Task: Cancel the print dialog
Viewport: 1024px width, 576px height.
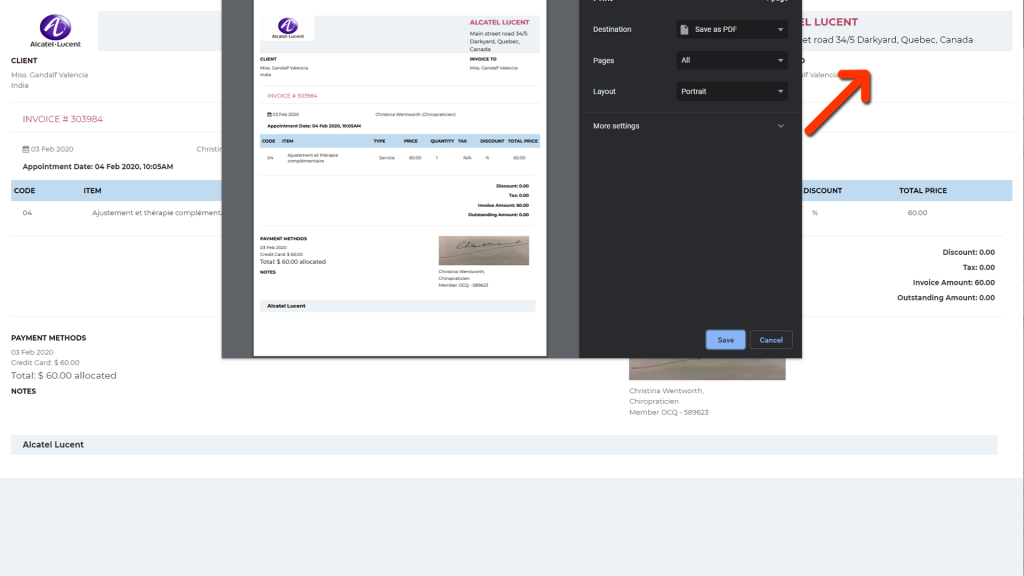Action: pyautogui.click(x=771, y=340)
